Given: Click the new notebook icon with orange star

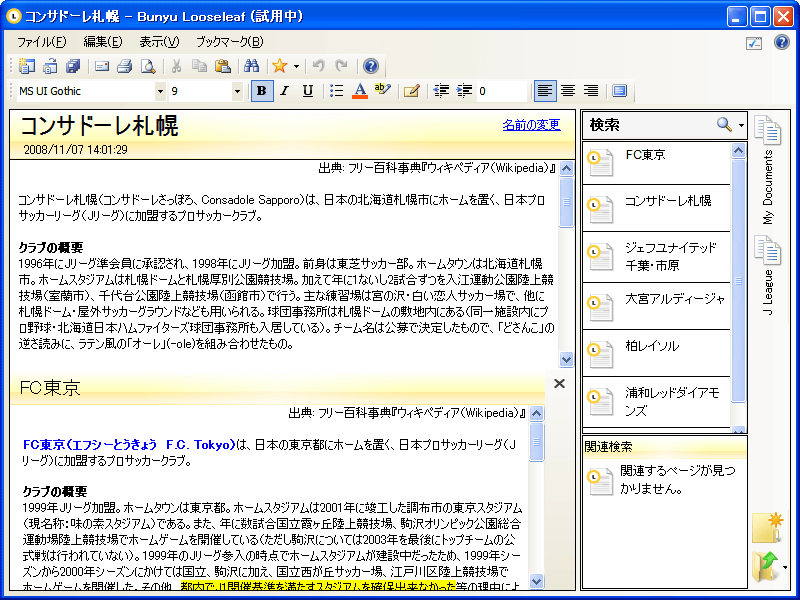Looking at the screenshot, I should (x=768, y=528).
